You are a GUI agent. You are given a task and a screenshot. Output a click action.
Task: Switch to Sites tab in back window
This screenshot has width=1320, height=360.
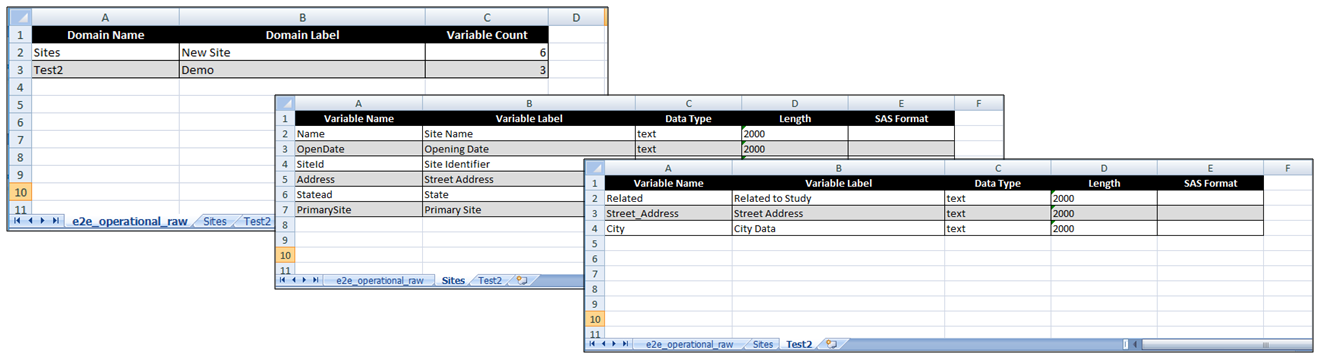point(214,221)
